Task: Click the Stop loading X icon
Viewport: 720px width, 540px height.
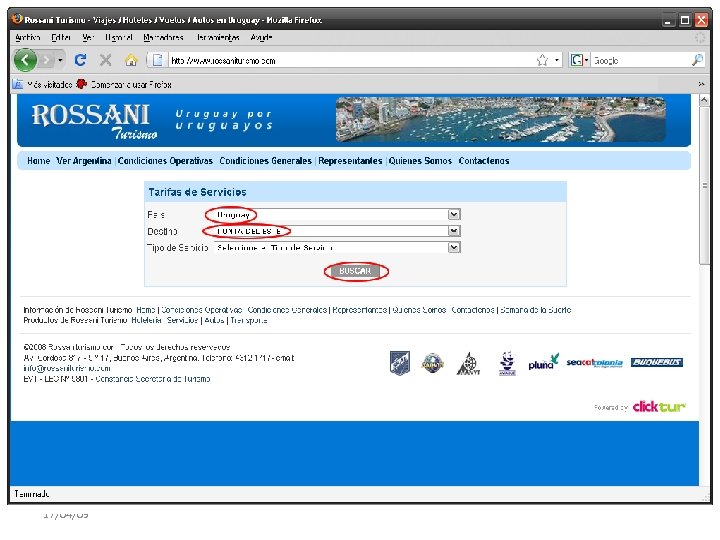Action: point(106,60)
